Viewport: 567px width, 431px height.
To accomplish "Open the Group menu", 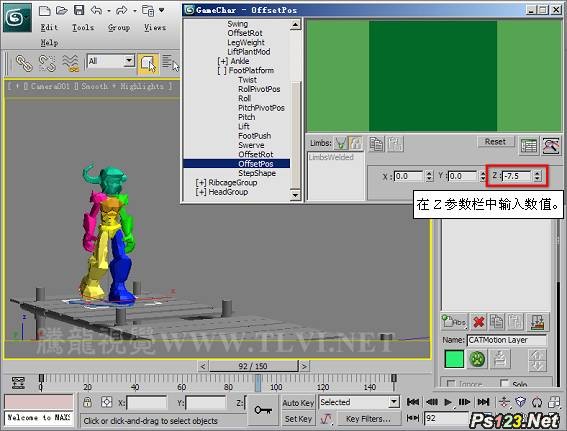I will 119,27.
